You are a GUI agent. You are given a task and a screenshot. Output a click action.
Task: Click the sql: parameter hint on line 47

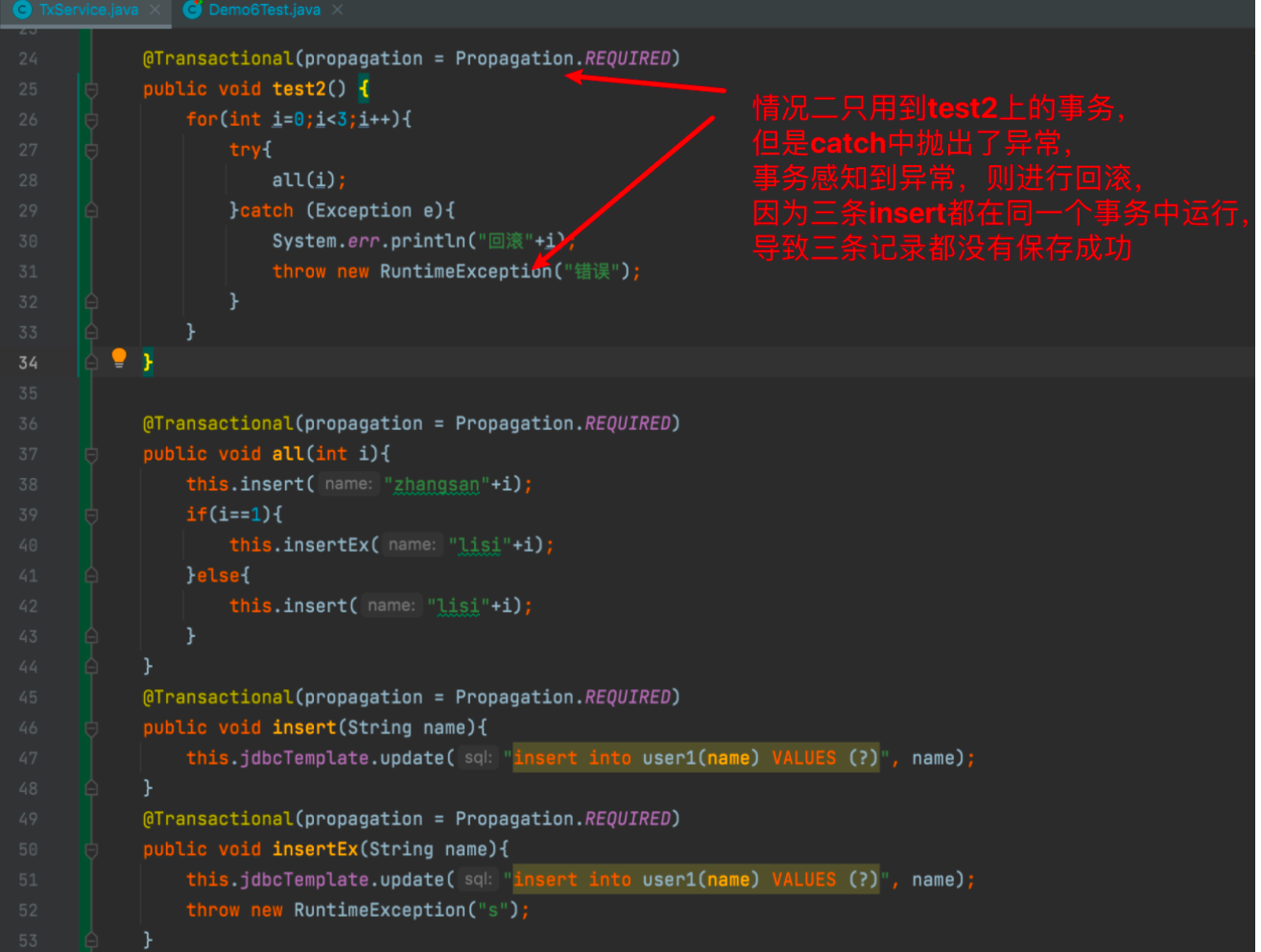[x=478, y=758]
